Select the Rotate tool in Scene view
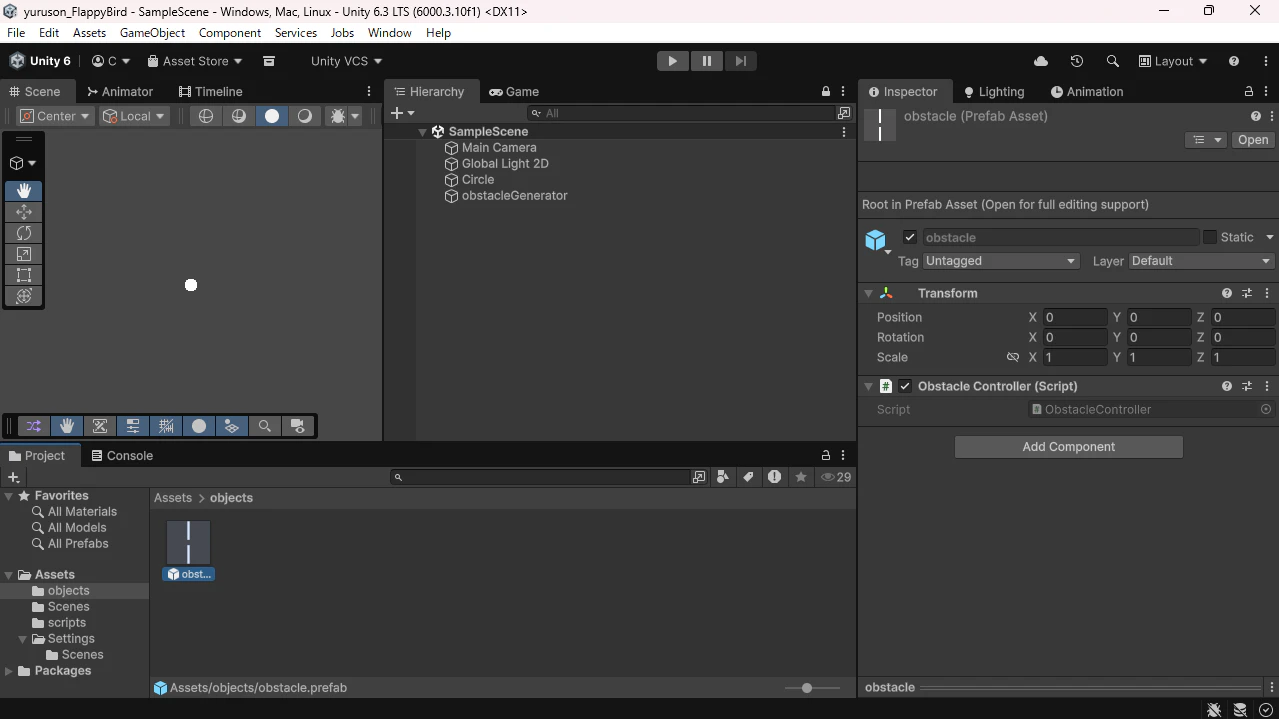1279x719 pixels. tap(24, 233)
